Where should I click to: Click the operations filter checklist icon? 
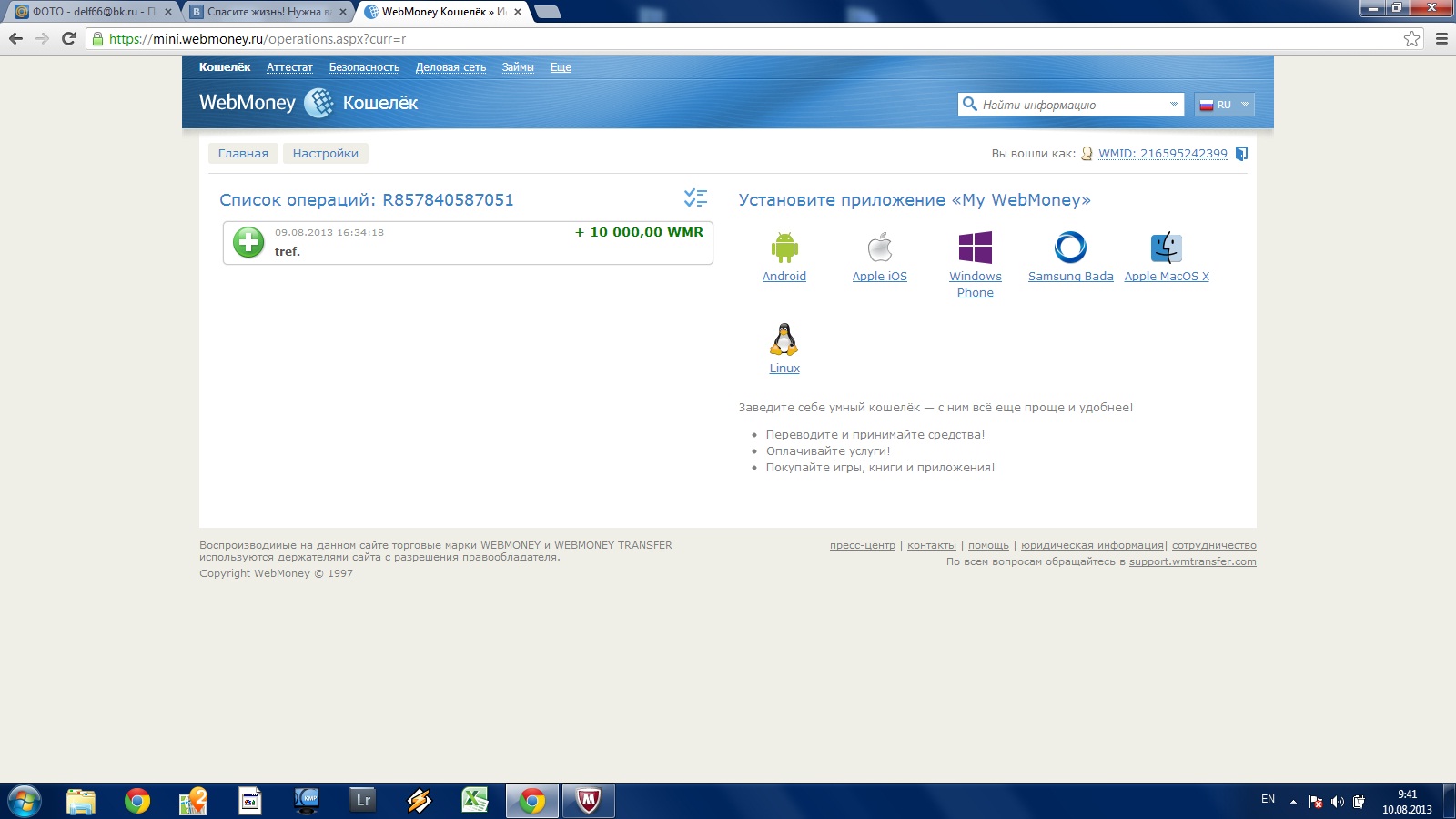(x=695, y=197)
